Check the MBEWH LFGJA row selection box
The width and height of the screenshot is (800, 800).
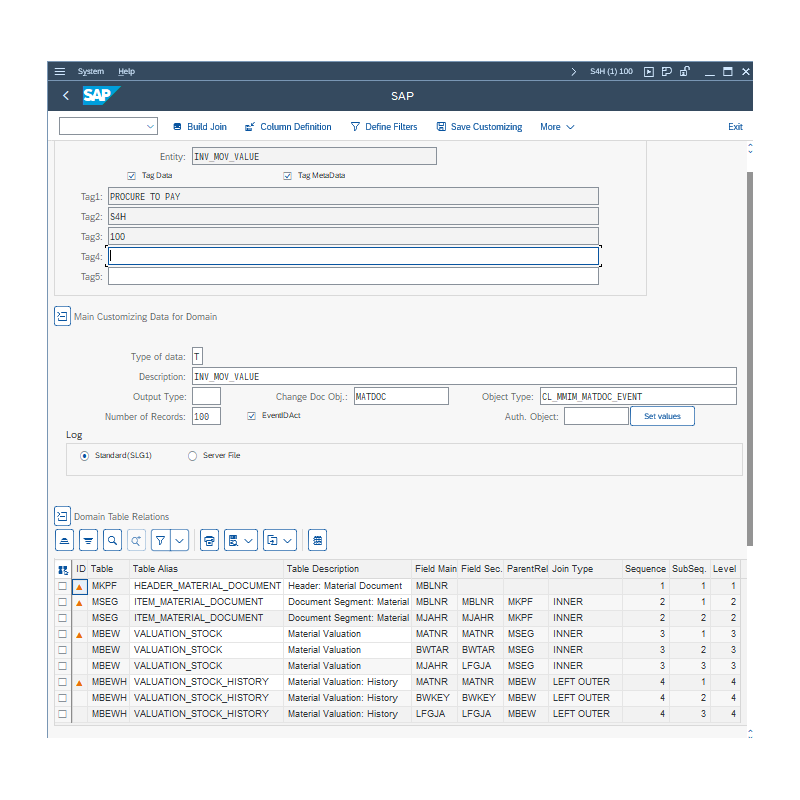point(62,714)
